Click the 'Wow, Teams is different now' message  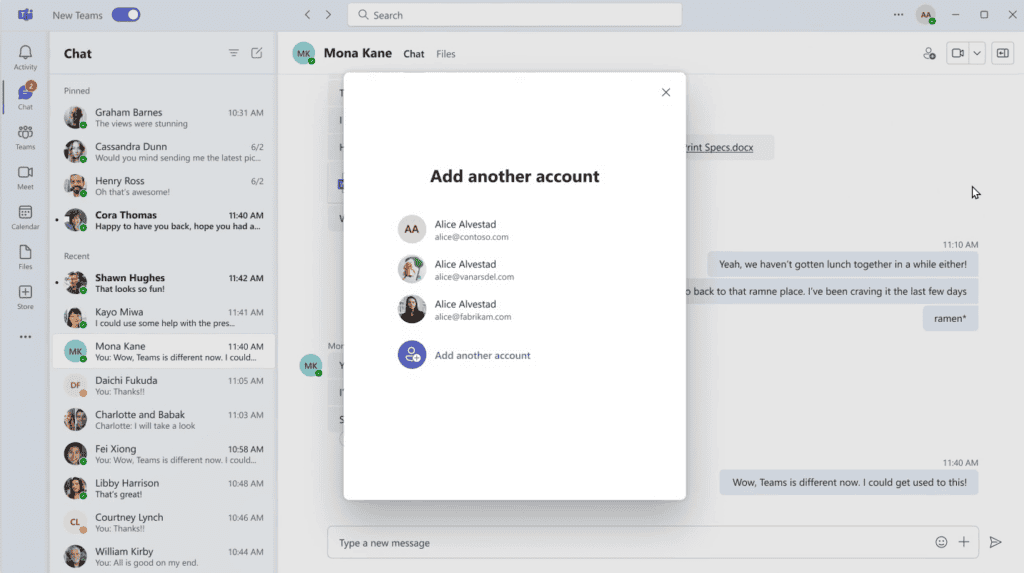[849, 482]
